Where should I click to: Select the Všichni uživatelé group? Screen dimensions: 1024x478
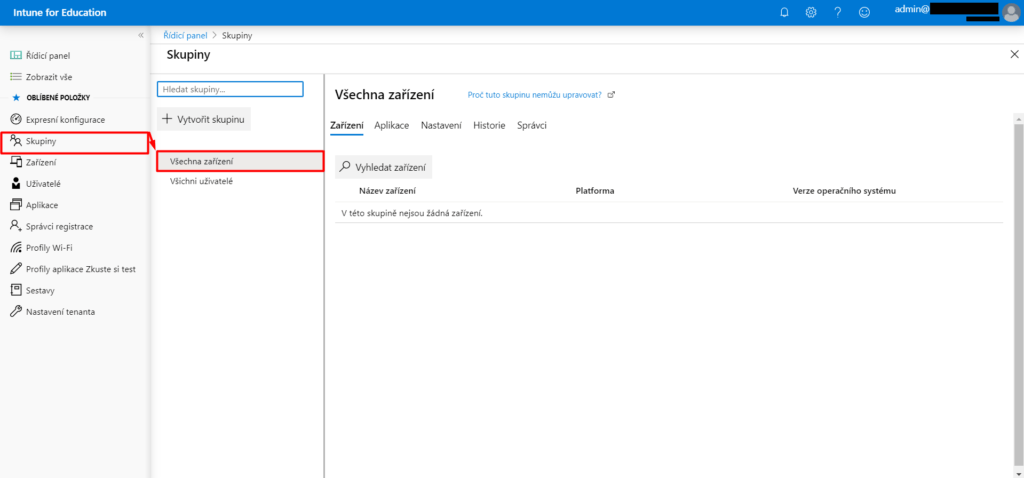click(201, 181)
